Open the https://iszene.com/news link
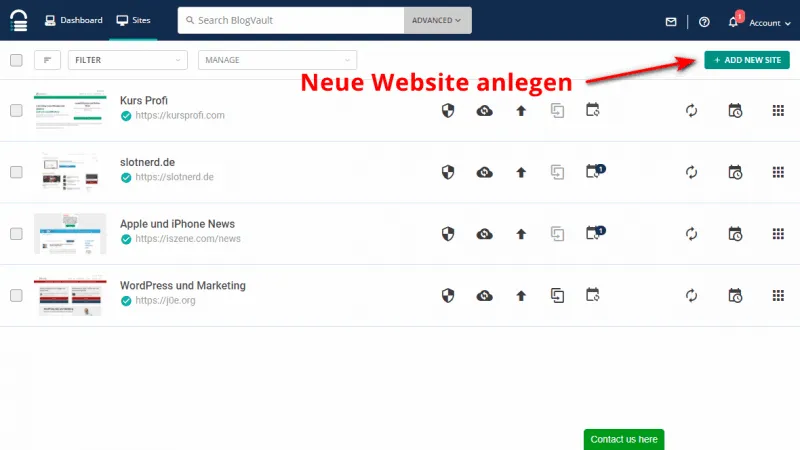800x450 pixels. (188, 239)
